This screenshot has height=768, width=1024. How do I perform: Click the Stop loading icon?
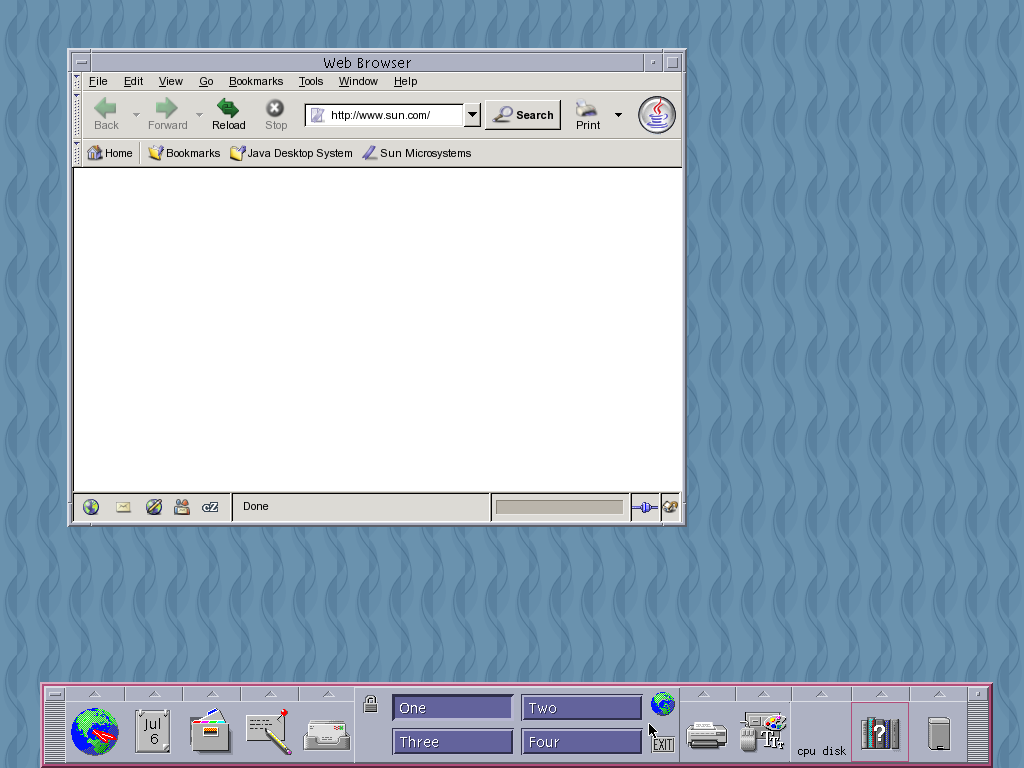(x=275, y=108)
